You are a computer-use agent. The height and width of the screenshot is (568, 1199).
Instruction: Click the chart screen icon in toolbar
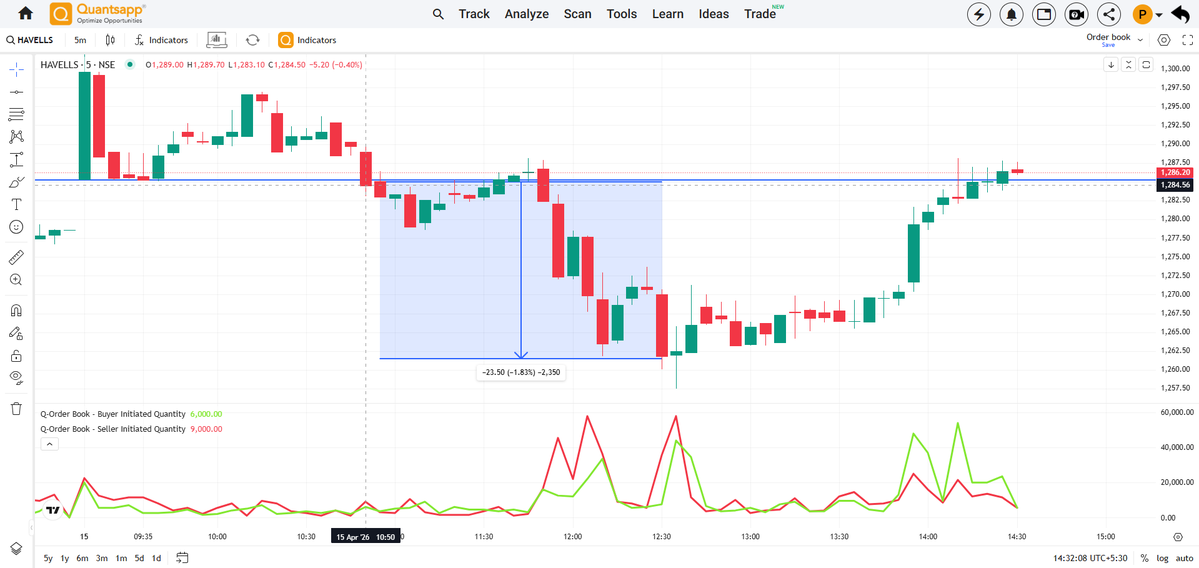coord(216,40)
